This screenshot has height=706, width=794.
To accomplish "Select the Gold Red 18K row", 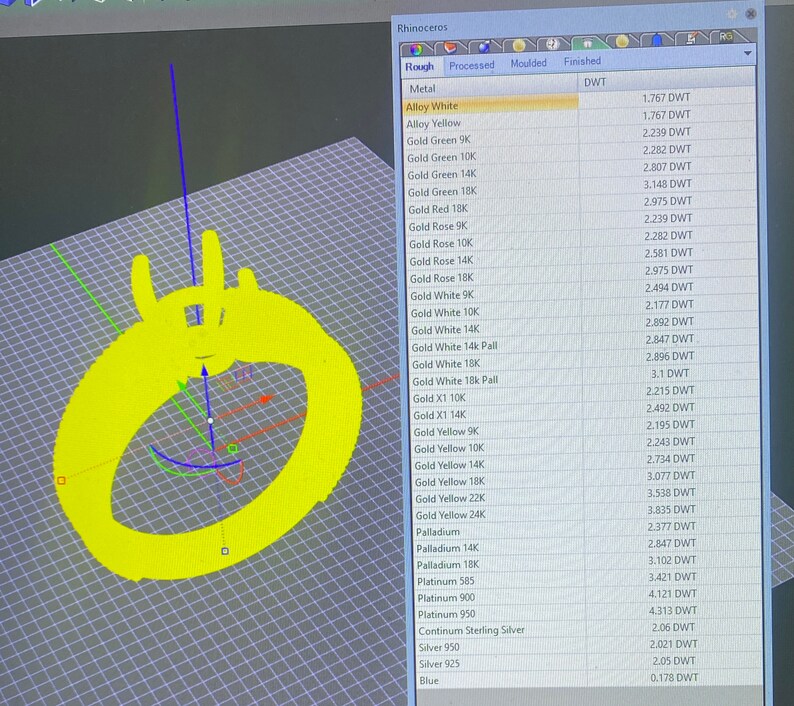I will [x=582, y=206].
